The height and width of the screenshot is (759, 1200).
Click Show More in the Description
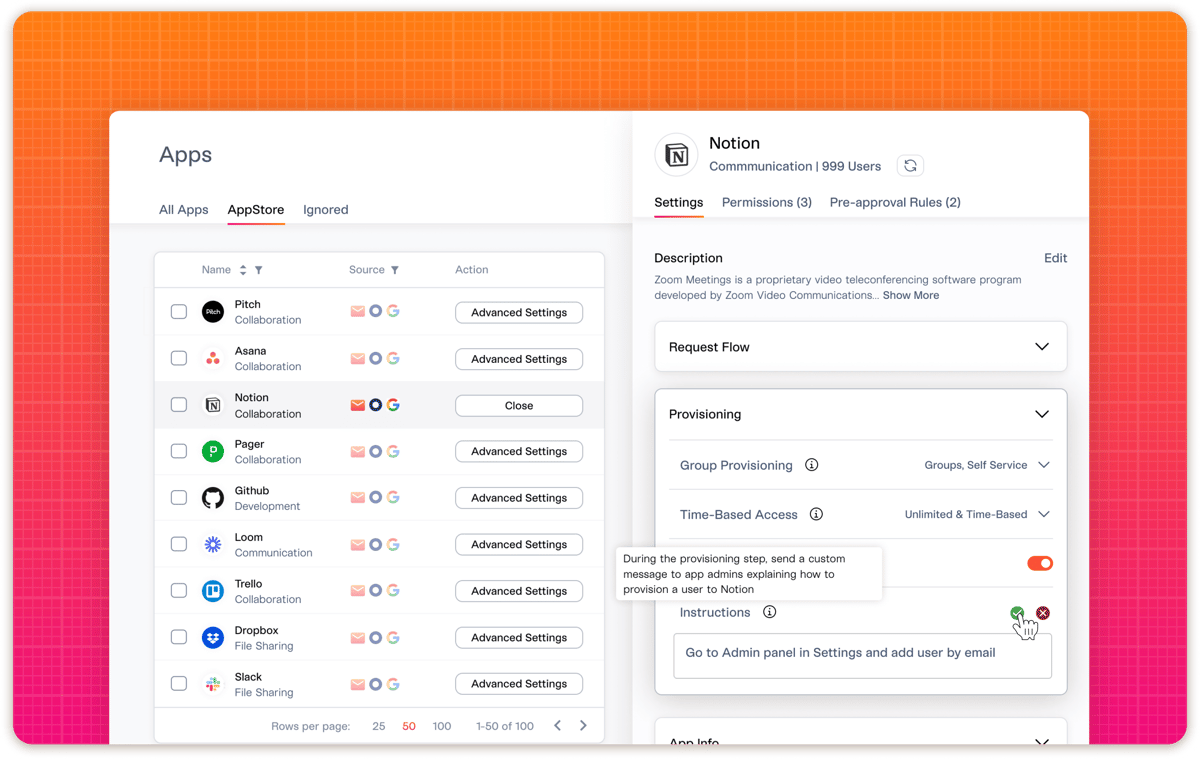coord(910,295)
